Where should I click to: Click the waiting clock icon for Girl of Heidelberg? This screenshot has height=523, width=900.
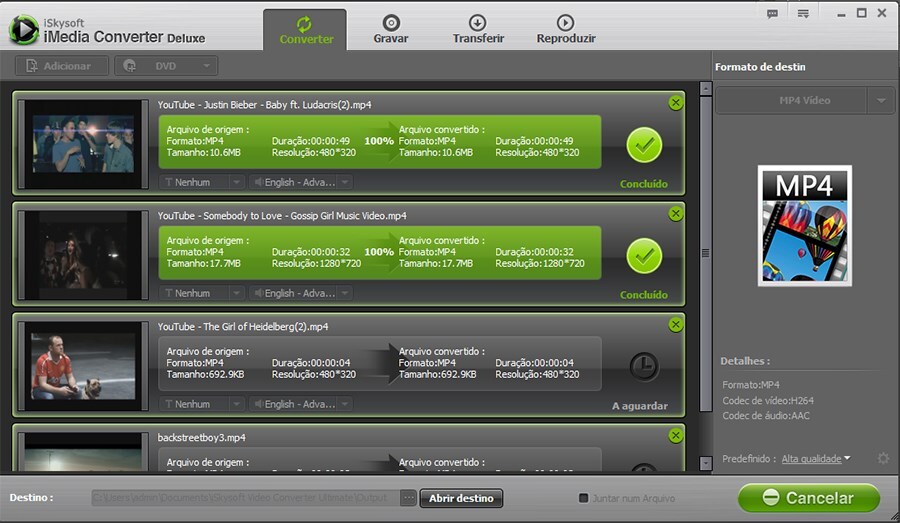point(644,366)
